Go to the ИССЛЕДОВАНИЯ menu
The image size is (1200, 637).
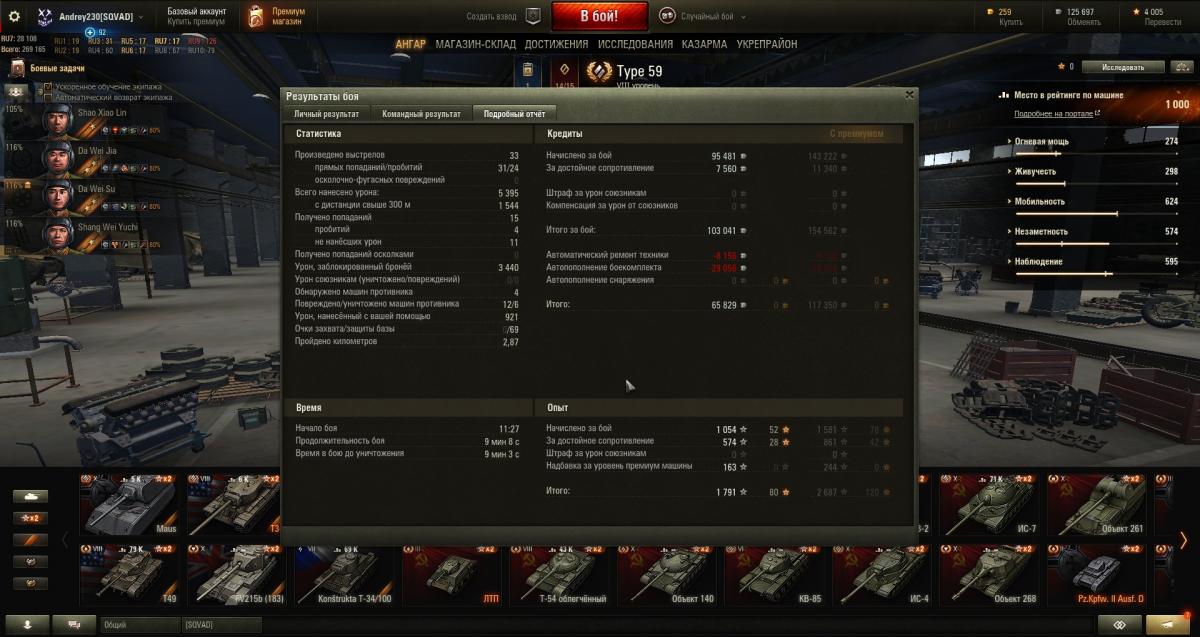click(x=635, y=44)
